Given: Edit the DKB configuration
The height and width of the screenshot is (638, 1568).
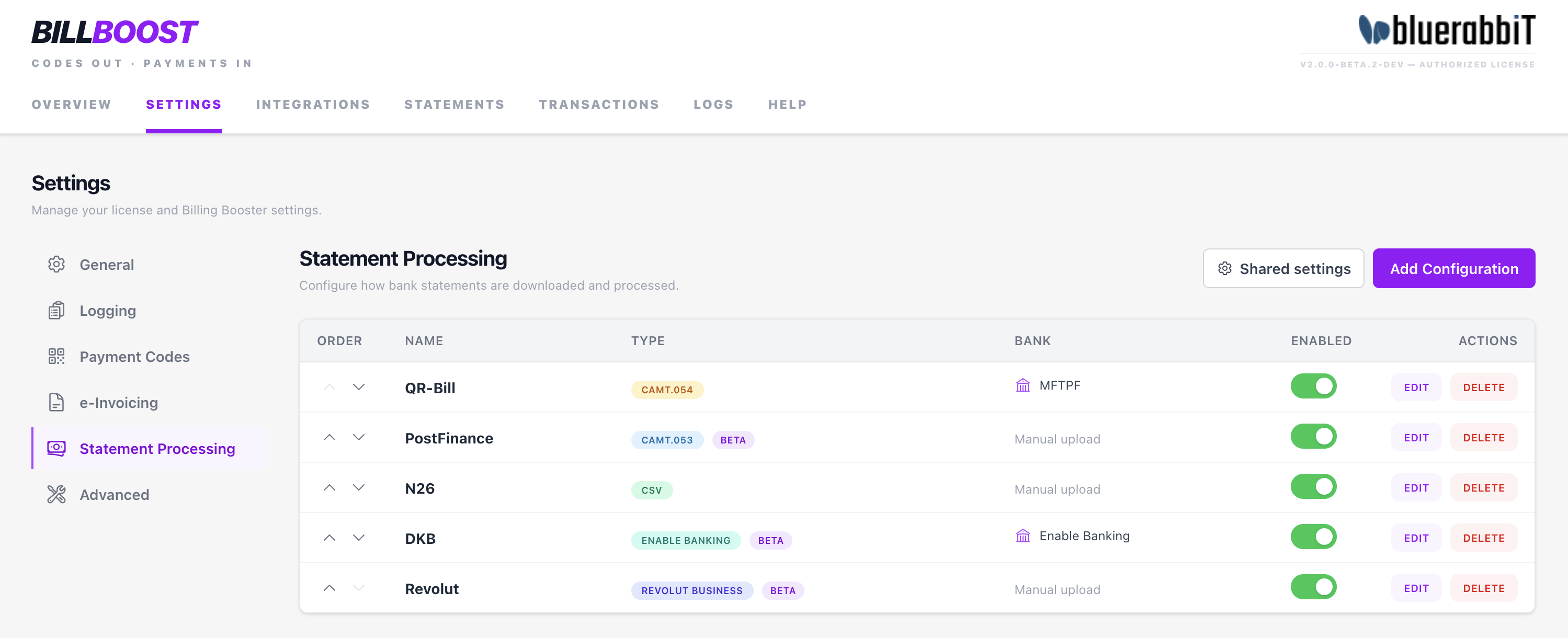Looking at the screenshot, I should coord(1416,538).
